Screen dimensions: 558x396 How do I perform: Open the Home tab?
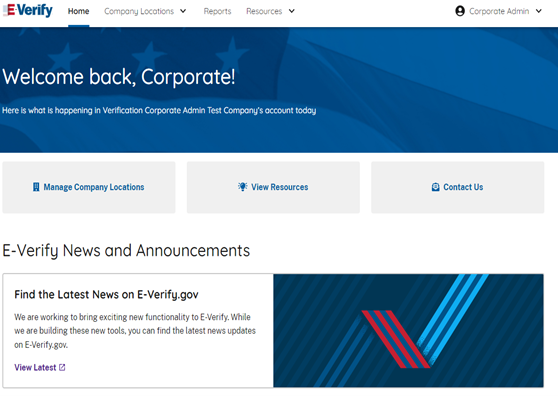(x=79, y=11)
